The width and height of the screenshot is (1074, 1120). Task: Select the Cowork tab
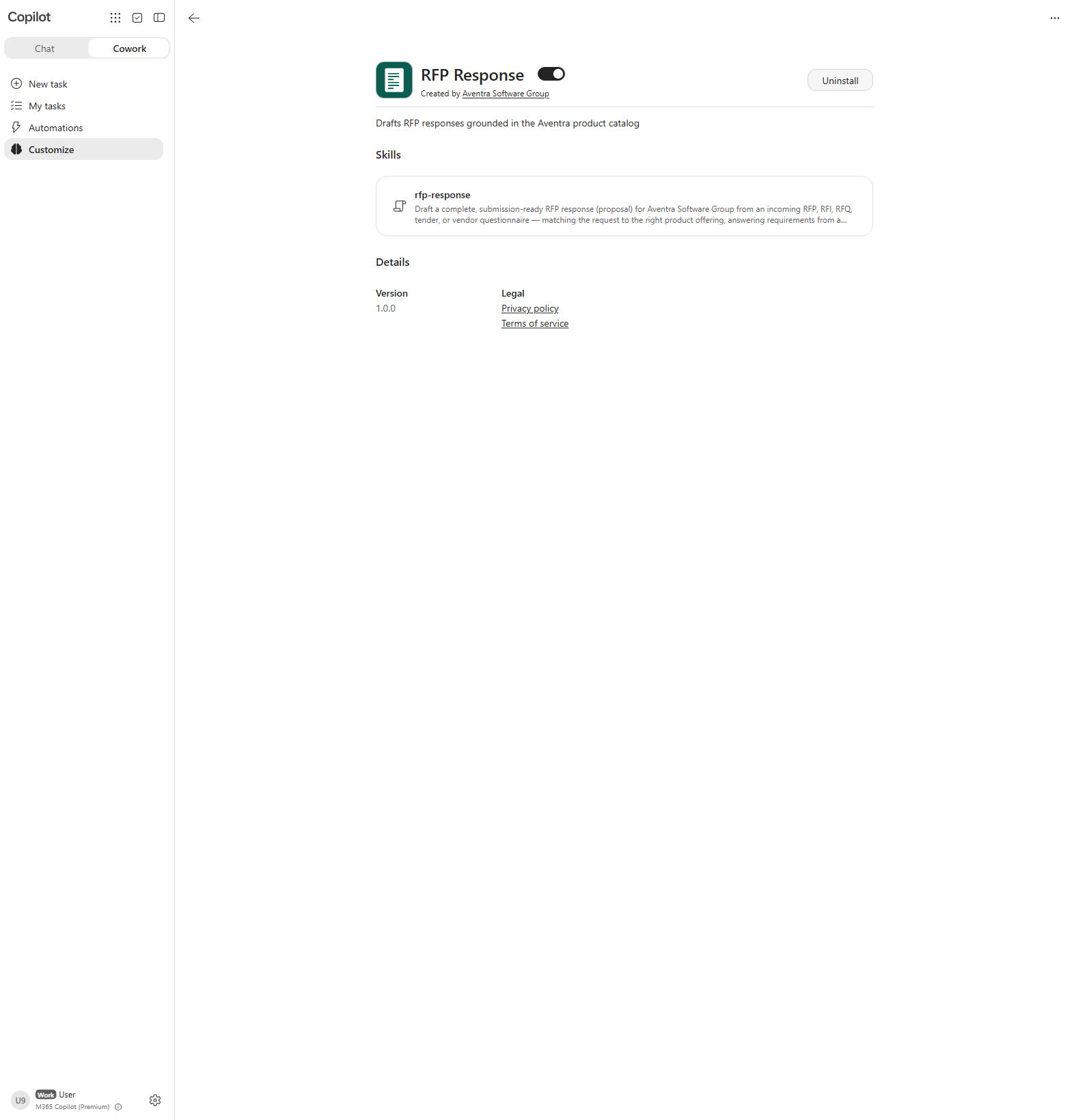(x=129, y=49)
